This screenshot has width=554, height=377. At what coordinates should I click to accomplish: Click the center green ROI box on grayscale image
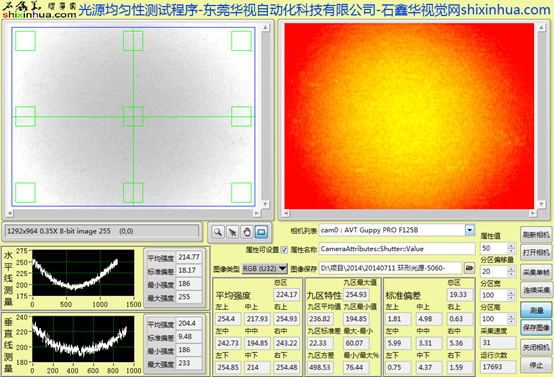pos(133,116)
